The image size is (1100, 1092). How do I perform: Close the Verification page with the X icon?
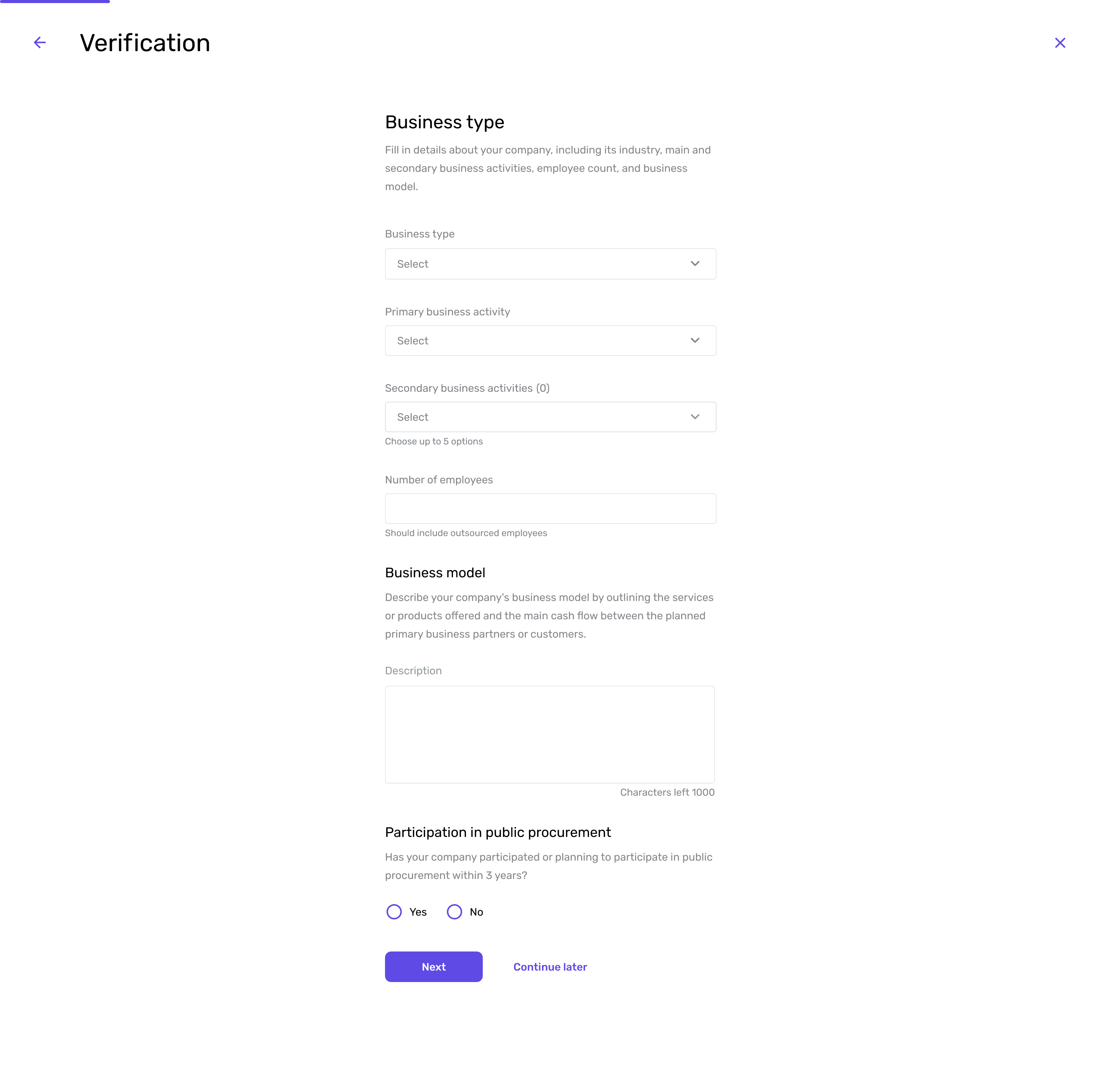[1060, 43]
